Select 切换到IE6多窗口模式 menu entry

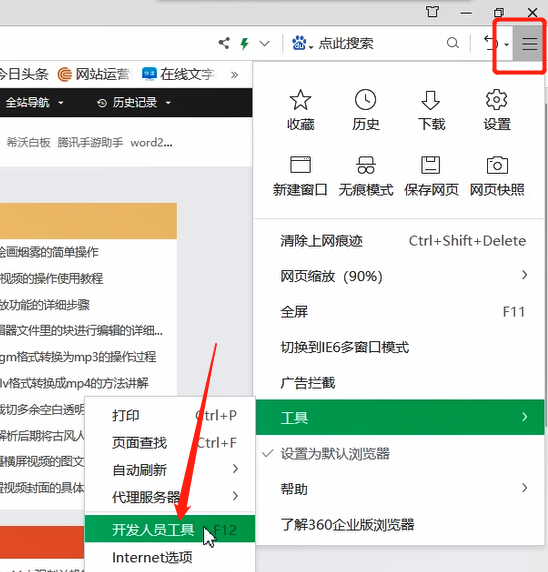pos(400,347)
